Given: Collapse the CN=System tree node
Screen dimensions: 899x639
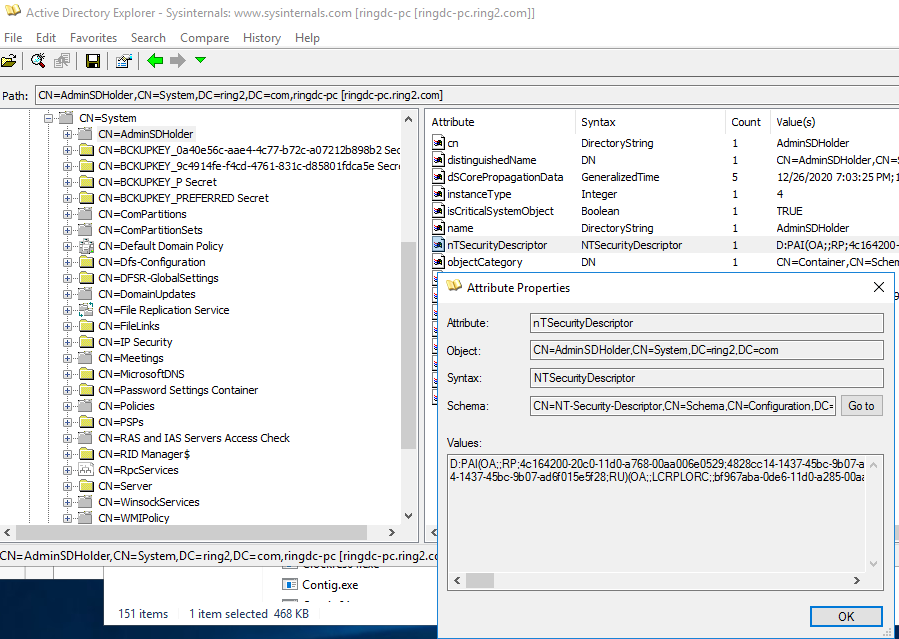Looking at the screenshot, I should point(48,118).
